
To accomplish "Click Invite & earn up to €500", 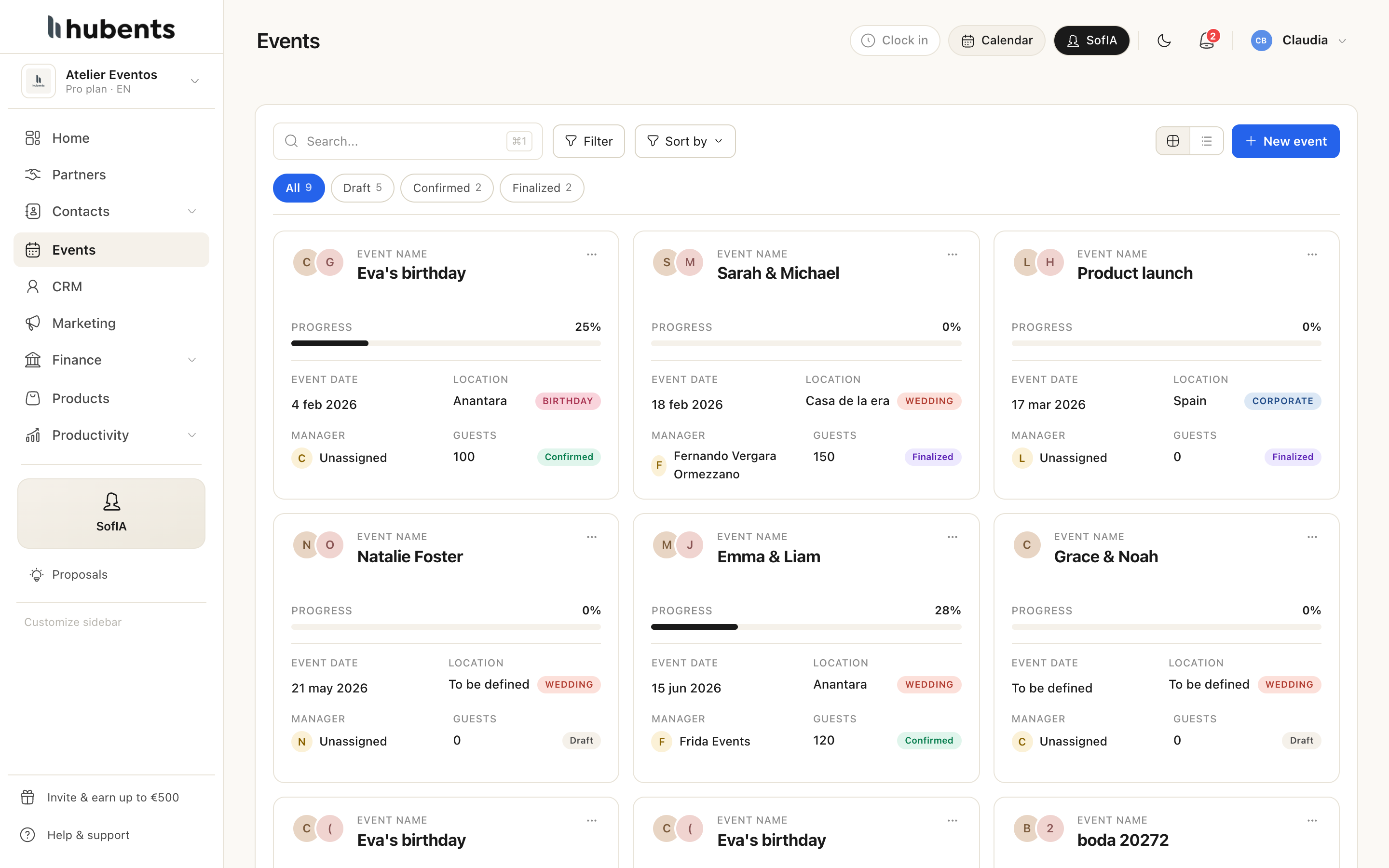I will pyautogui.click(x=100, y=798).
